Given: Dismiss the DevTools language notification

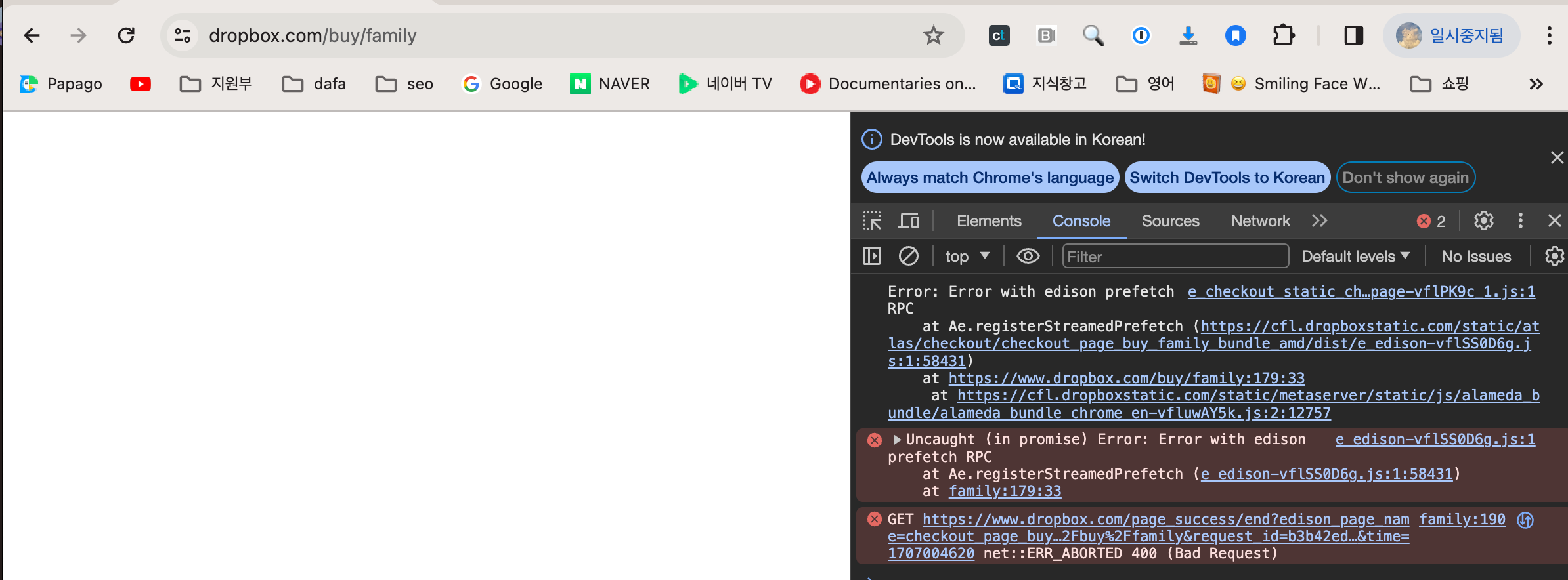Looking at the screenshot, I should coord(1557,157).
